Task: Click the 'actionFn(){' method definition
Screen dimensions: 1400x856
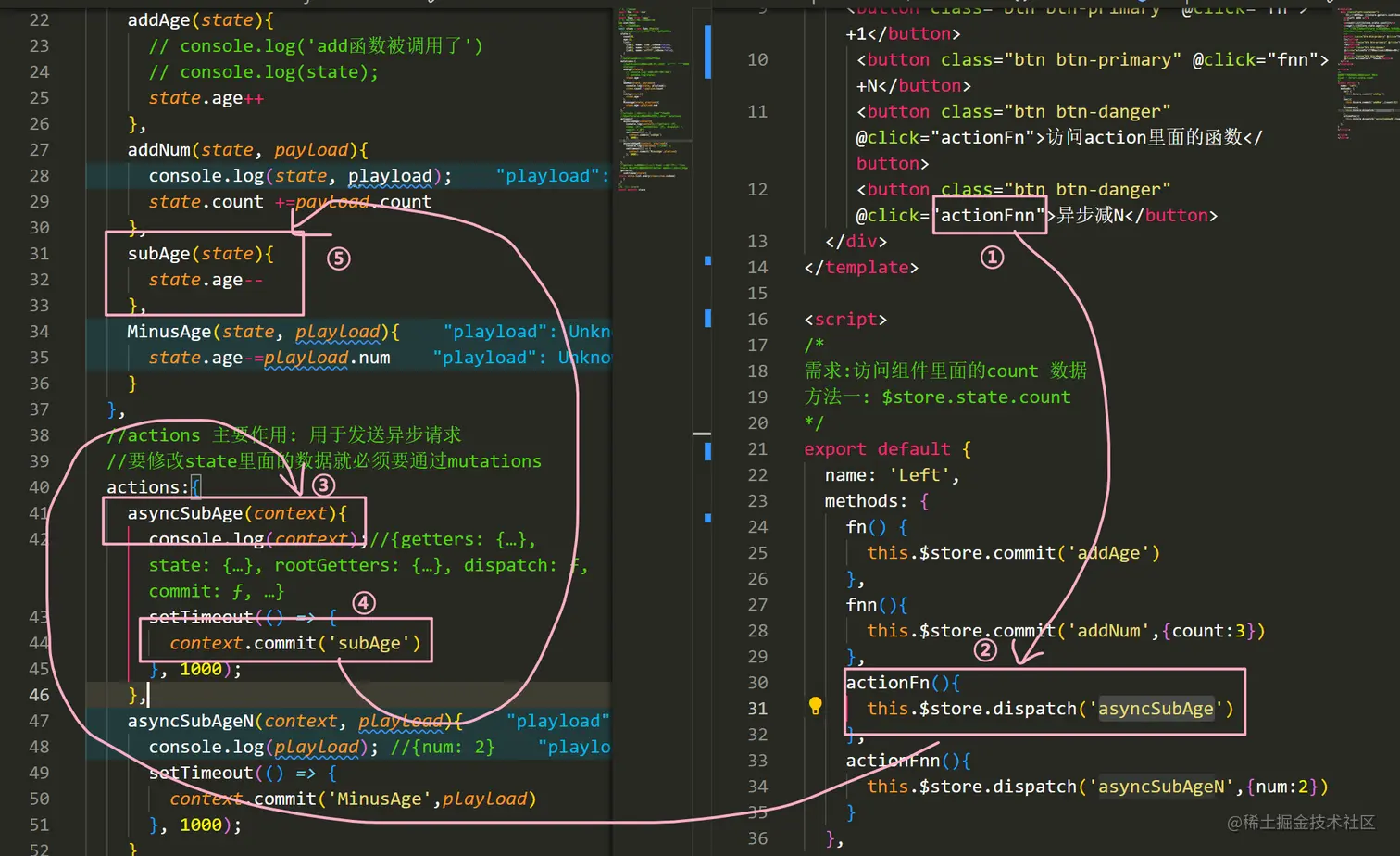Action: pos(903,683)
